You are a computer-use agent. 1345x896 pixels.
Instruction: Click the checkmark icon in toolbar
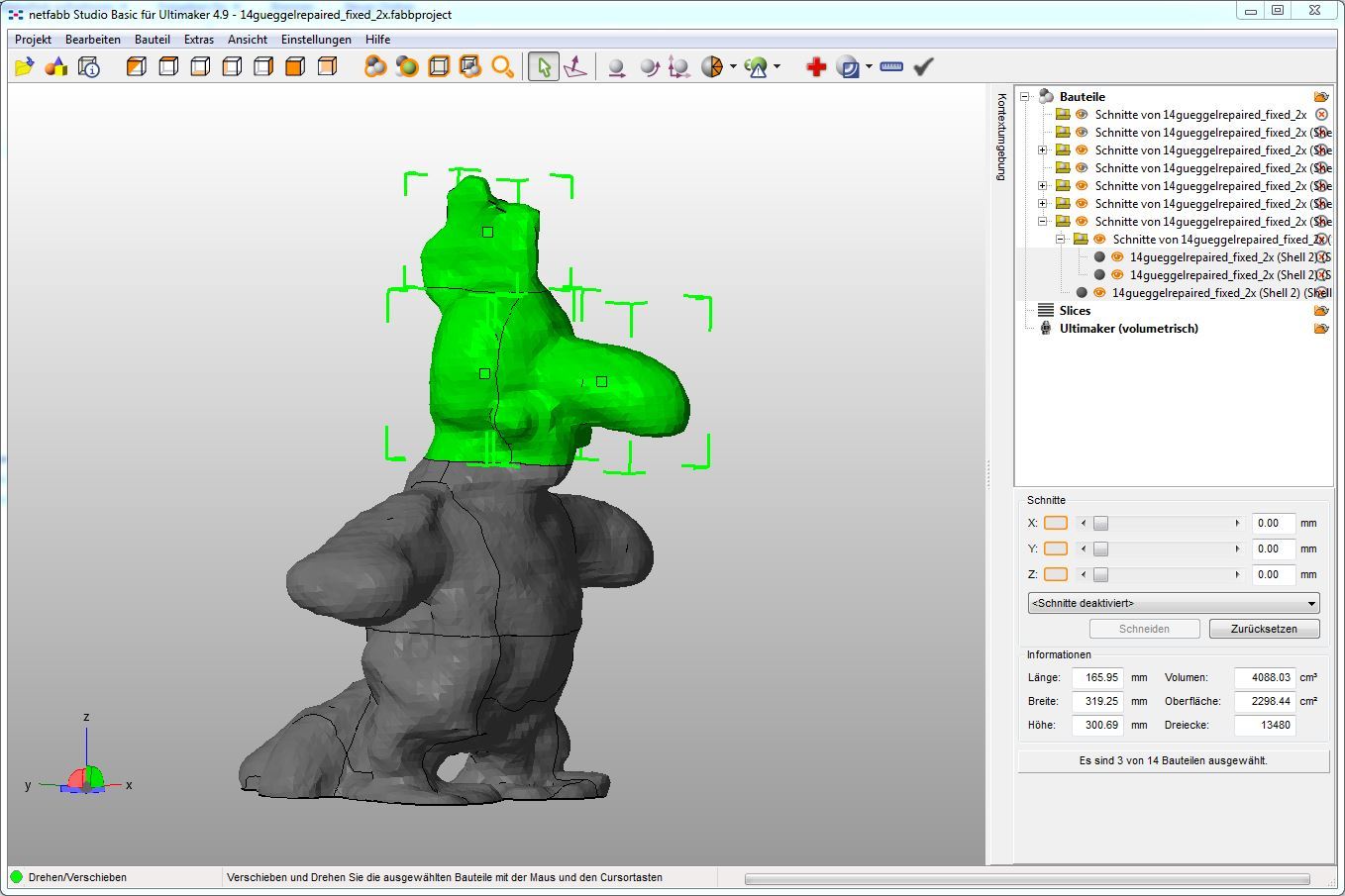click(x=924, y=66)
